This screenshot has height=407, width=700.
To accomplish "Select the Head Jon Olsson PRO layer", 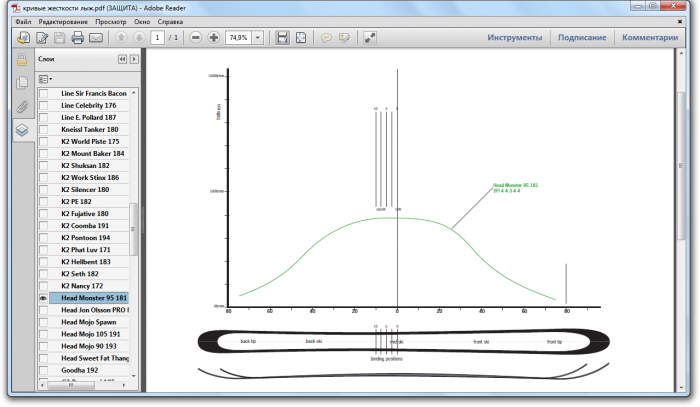I will 95,310.
